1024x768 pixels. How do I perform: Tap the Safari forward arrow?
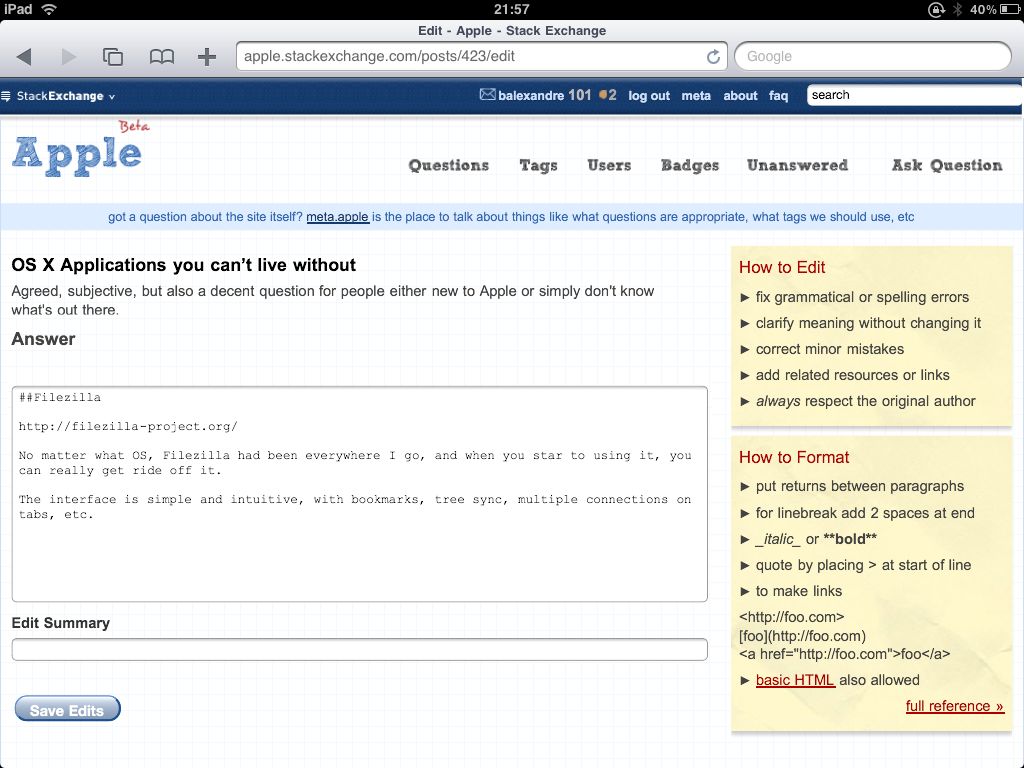[x=68, y=57]
